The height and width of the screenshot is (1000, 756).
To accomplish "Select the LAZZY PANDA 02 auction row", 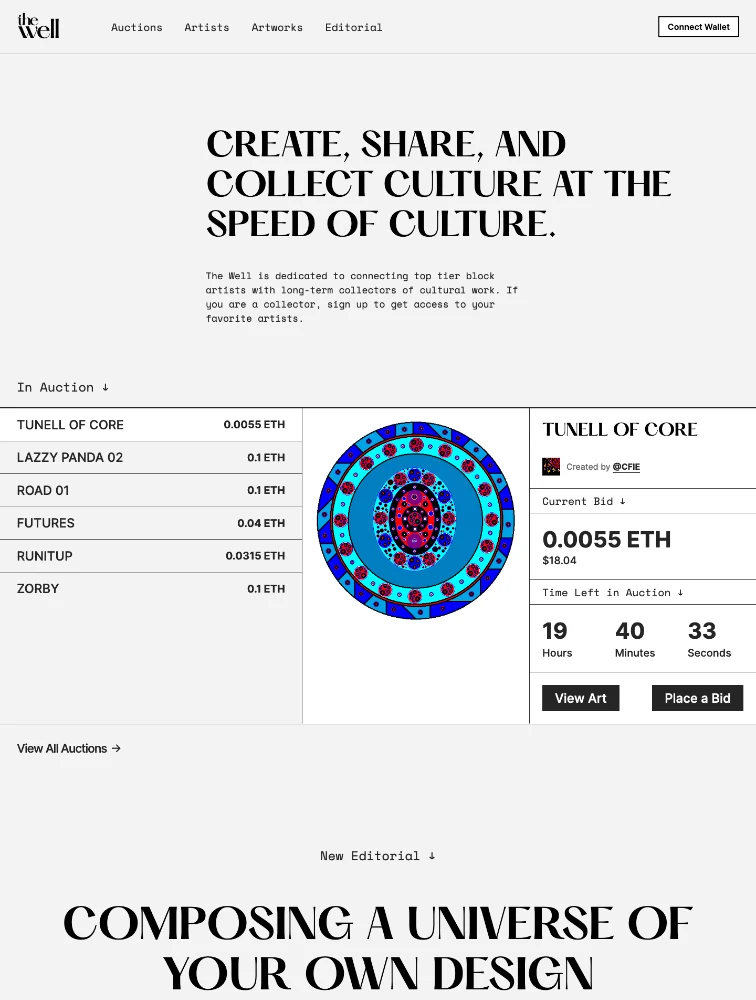I will [151, 457].
